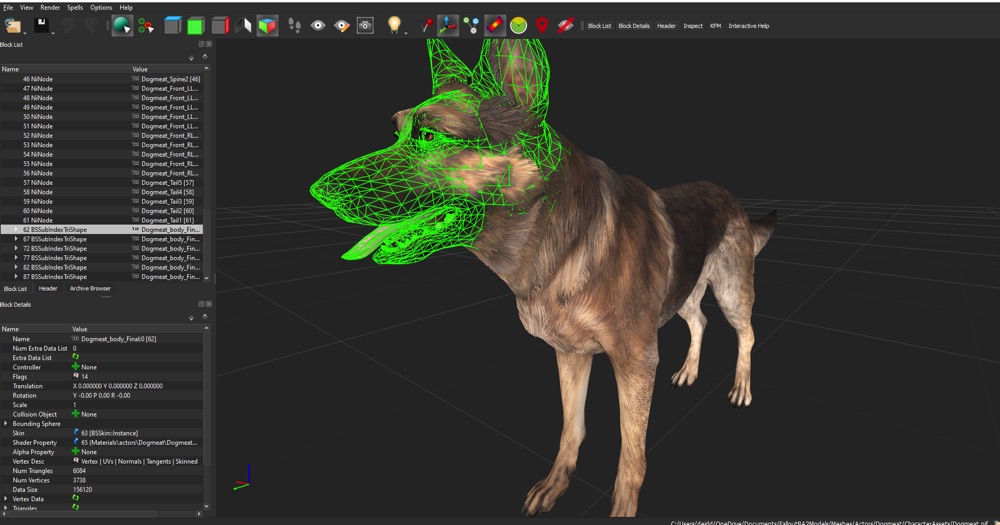Click the Block List toolbar button
This screenshot has width=1000, height=525.
coord(599,26)
